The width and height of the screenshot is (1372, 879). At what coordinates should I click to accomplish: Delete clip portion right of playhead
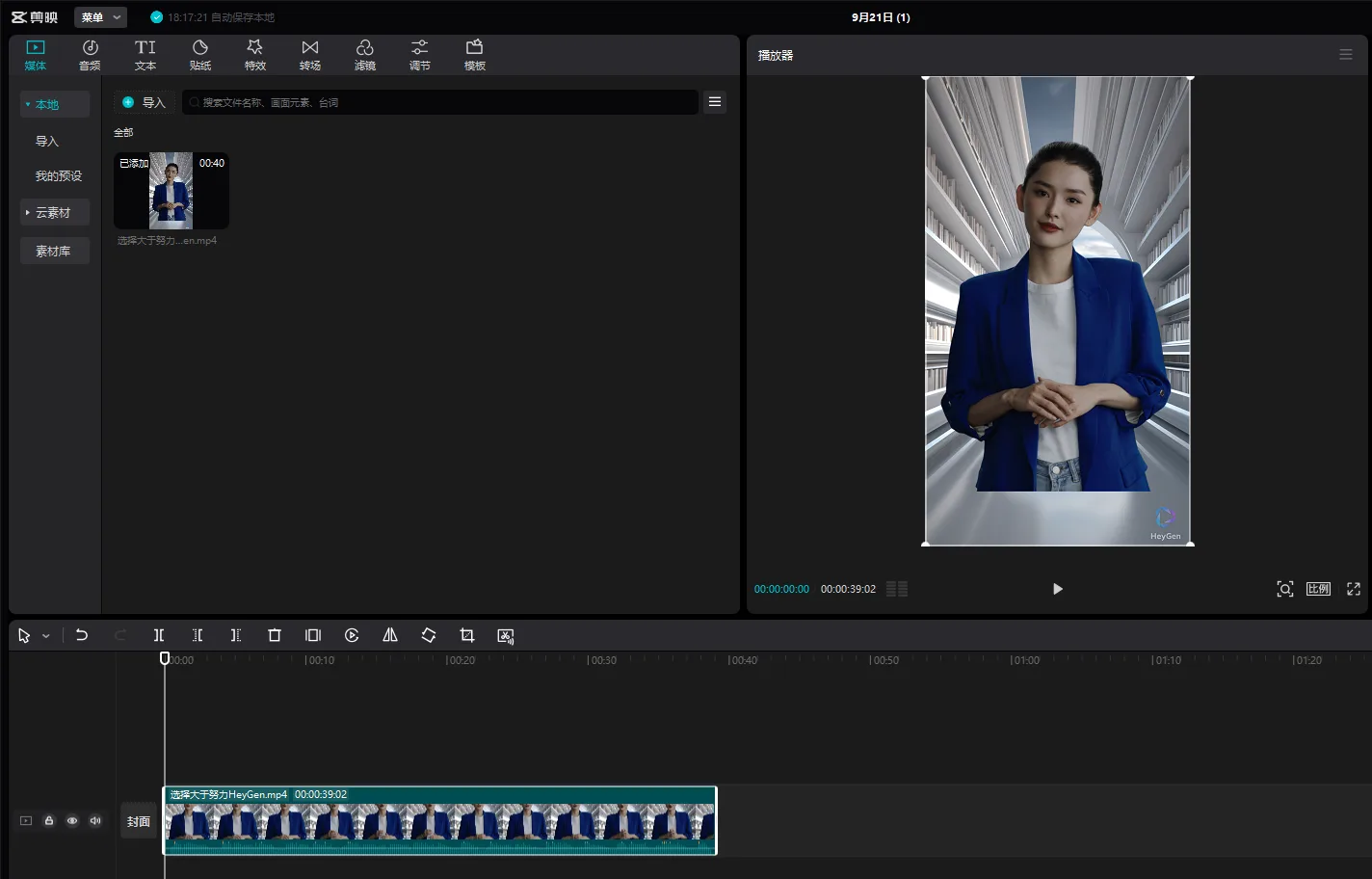(x=236, y=635)
